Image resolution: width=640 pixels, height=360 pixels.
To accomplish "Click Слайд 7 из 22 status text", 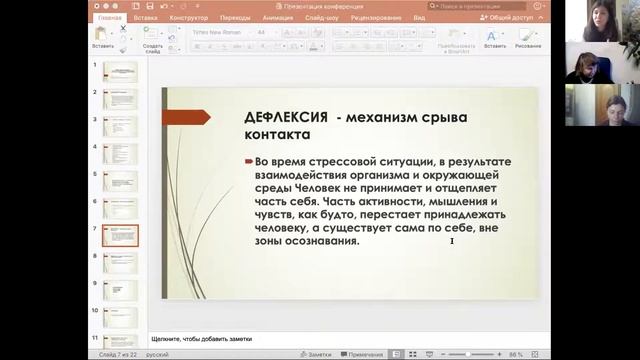I will tap(117, 354).
